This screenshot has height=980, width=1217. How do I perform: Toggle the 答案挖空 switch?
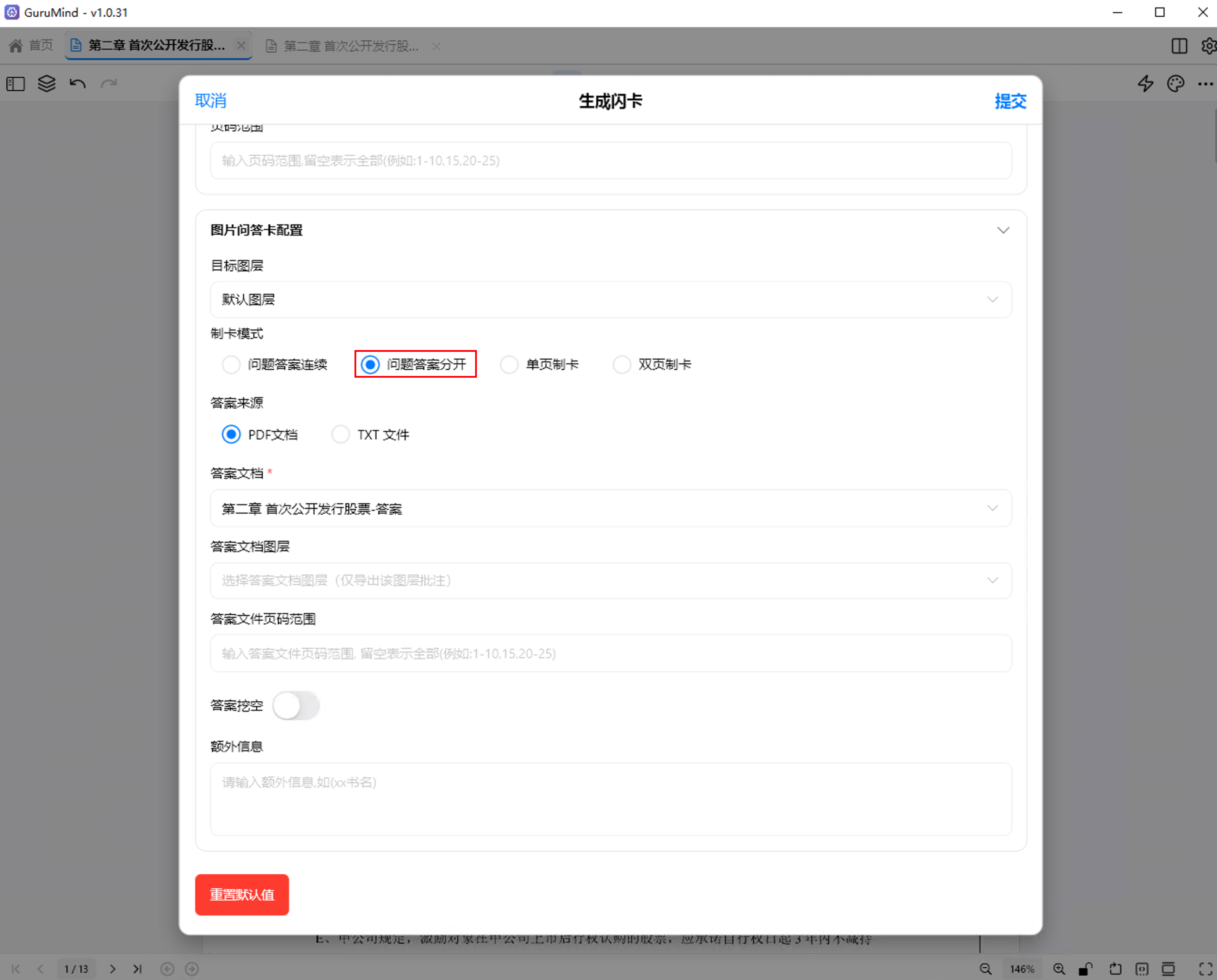tap(296, 706)
